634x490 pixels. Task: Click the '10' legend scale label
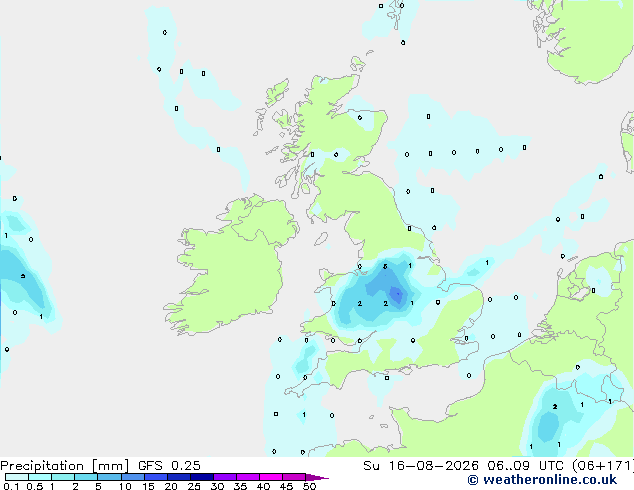125,486
